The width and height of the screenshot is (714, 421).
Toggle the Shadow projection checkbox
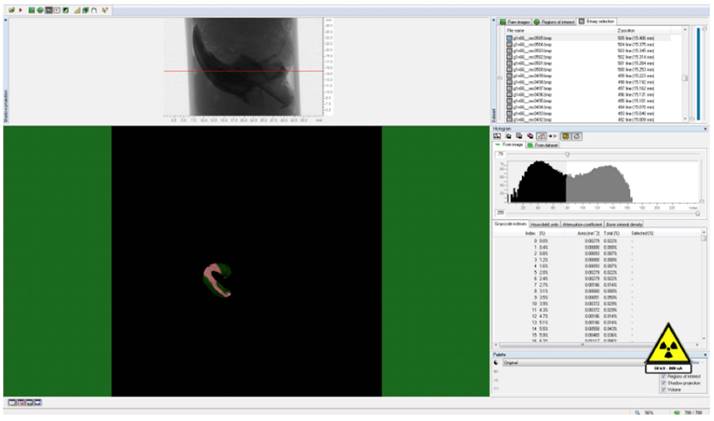(x=663, y=383)
